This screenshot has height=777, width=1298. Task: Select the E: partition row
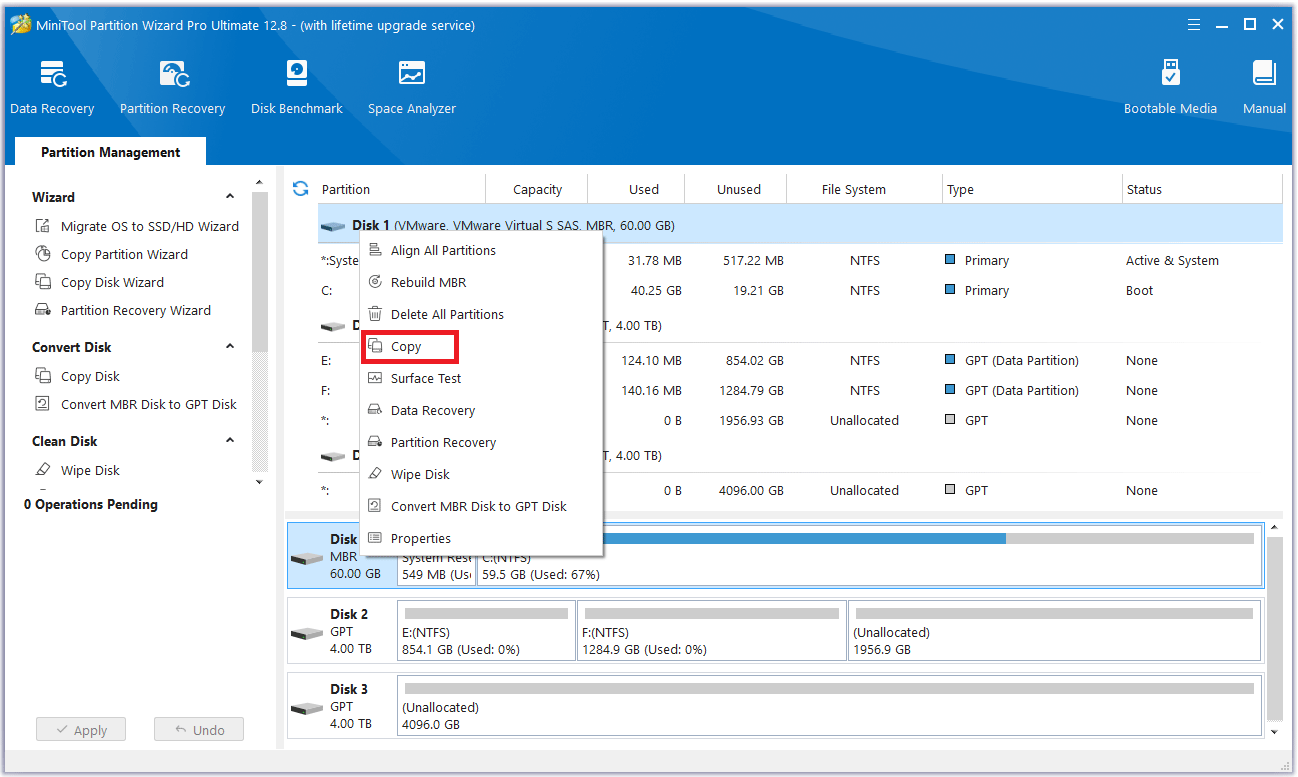800,360
